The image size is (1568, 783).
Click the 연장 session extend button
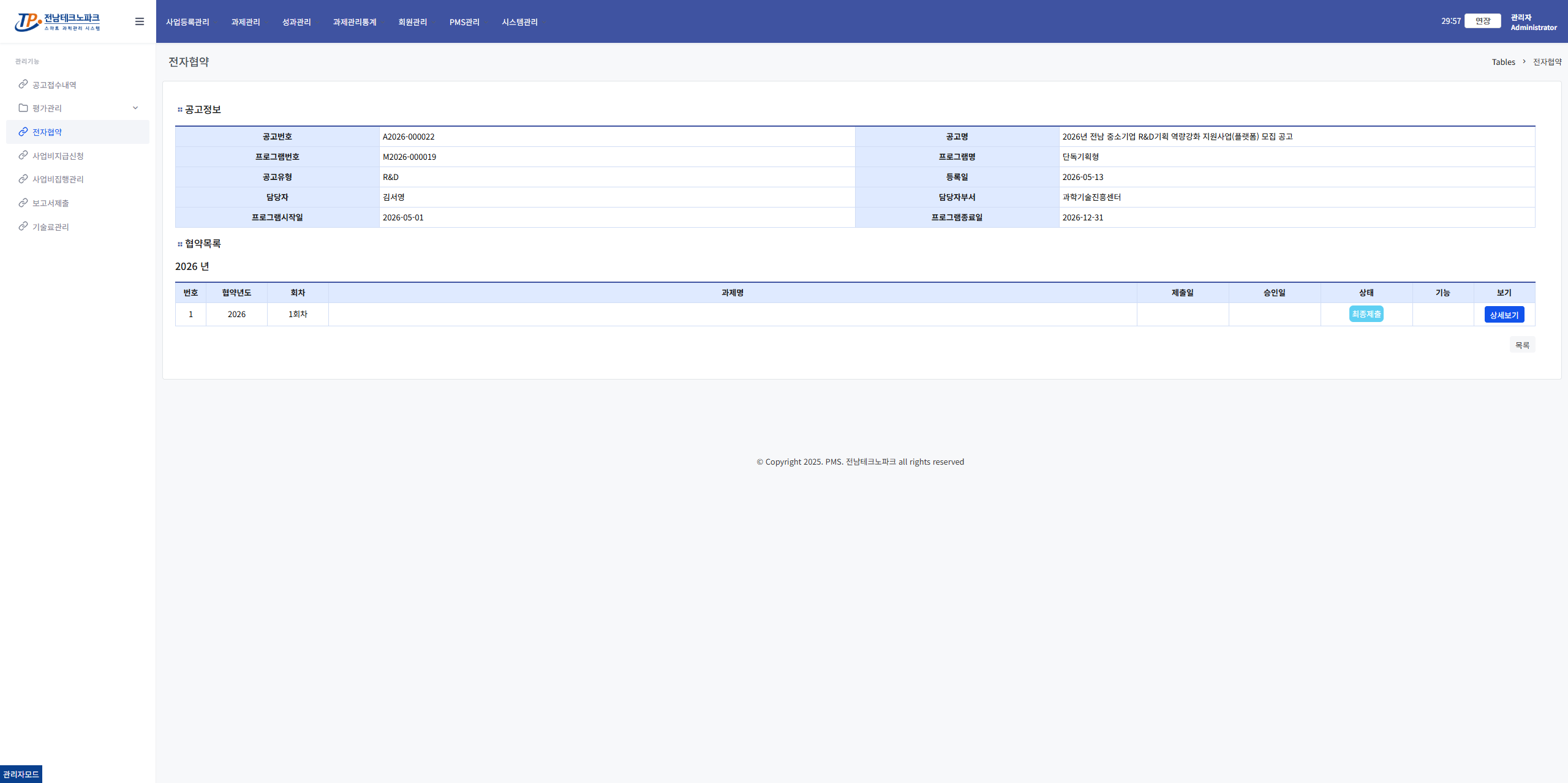click(x=1483, y=21)
